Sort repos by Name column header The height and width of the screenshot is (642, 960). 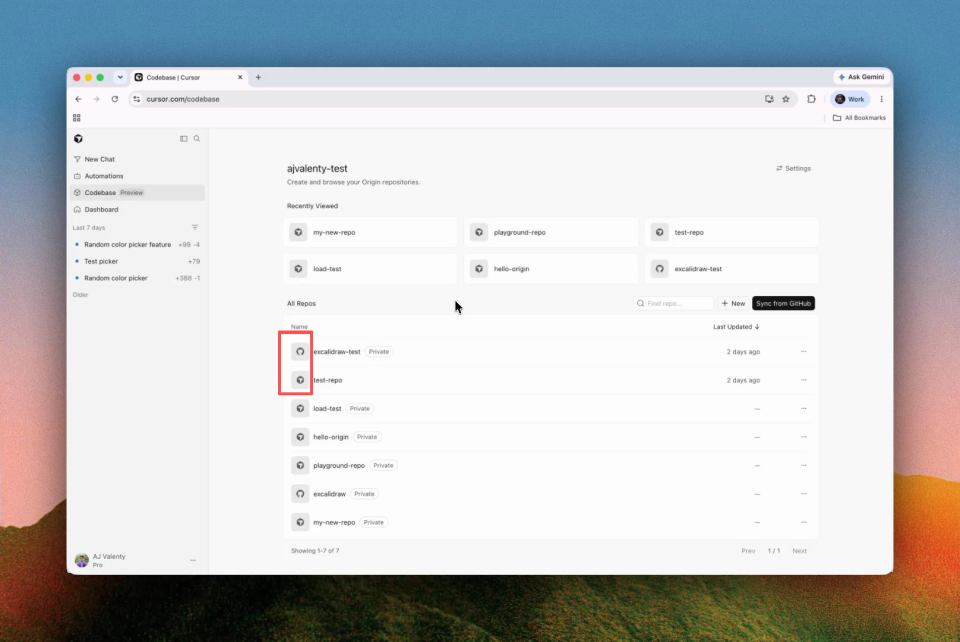299,327
